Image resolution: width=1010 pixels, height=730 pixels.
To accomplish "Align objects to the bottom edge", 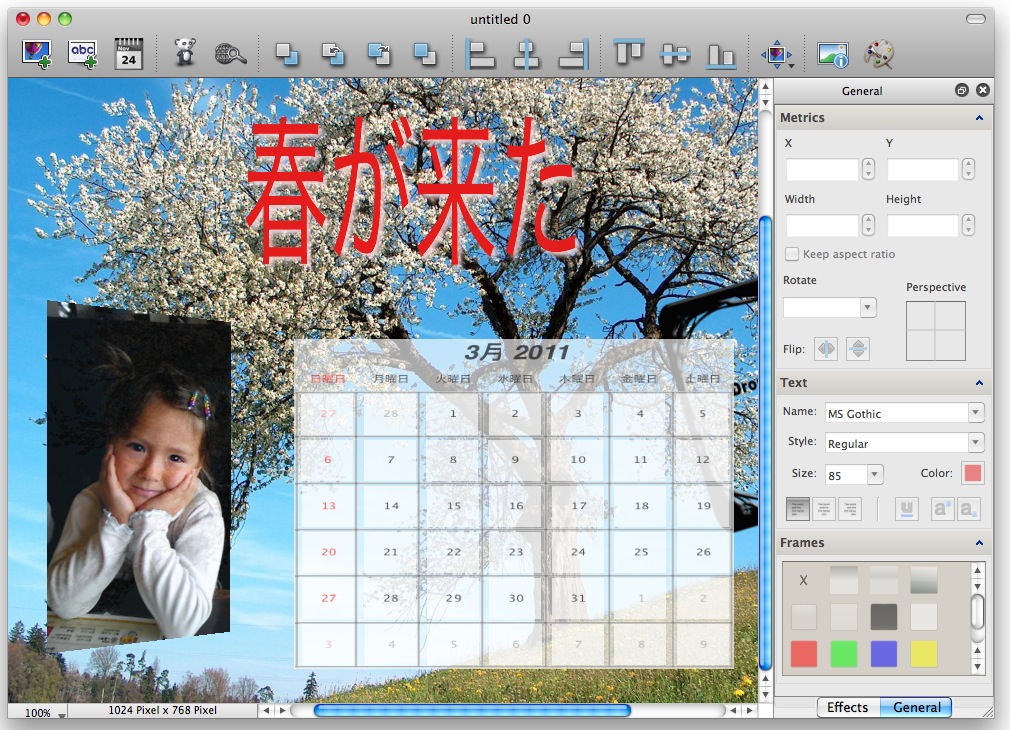I will click(721, 55).
